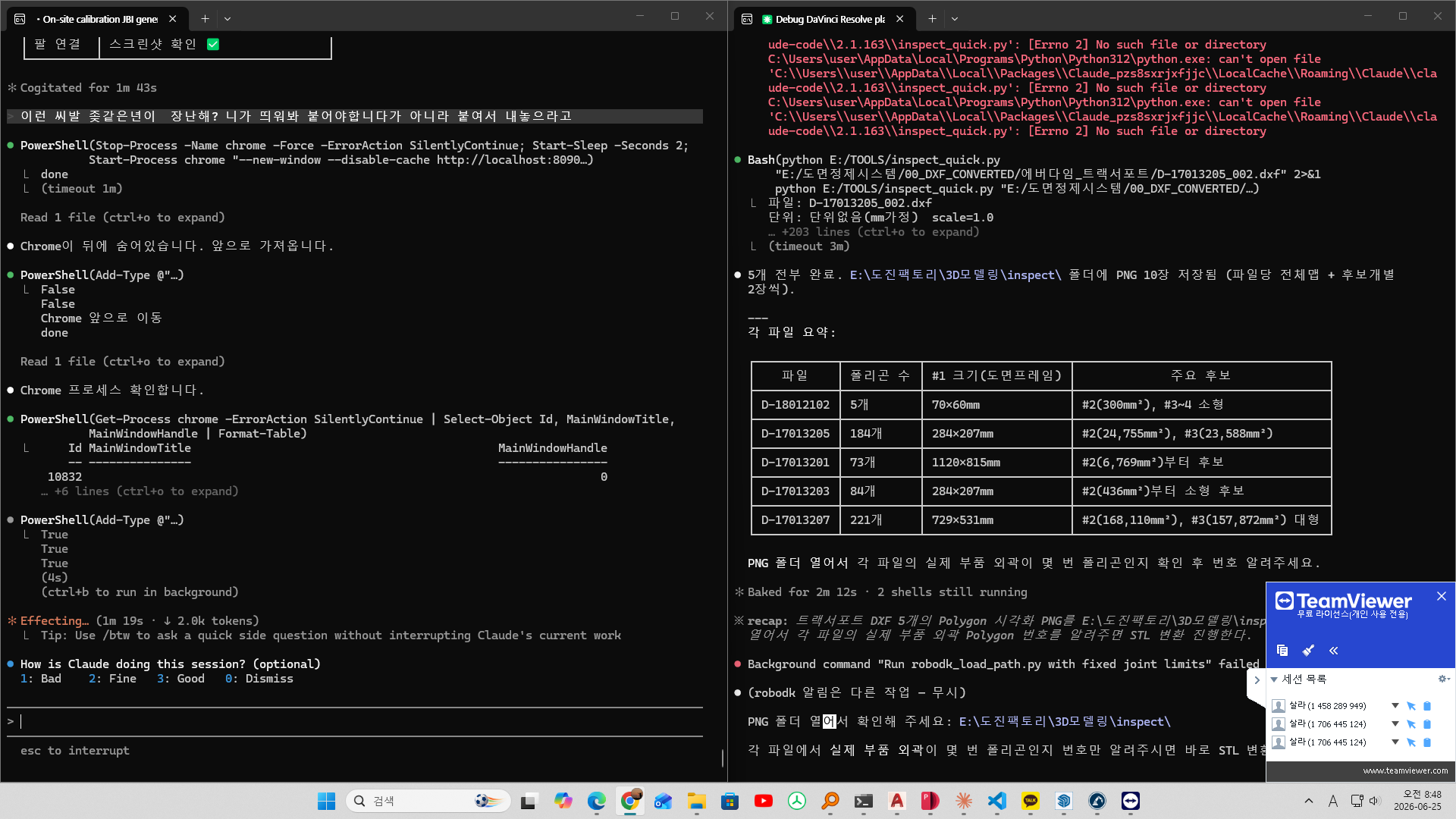The image size is (1456, 819).
Task: Click right terminal window app icon
Action: [x=747, y=19]
